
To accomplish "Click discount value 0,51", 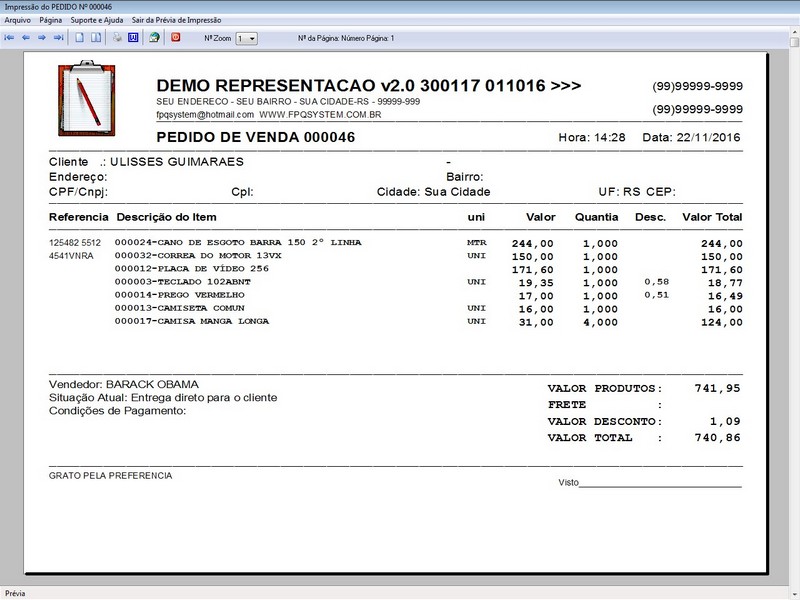I will (x=657, y=295).
